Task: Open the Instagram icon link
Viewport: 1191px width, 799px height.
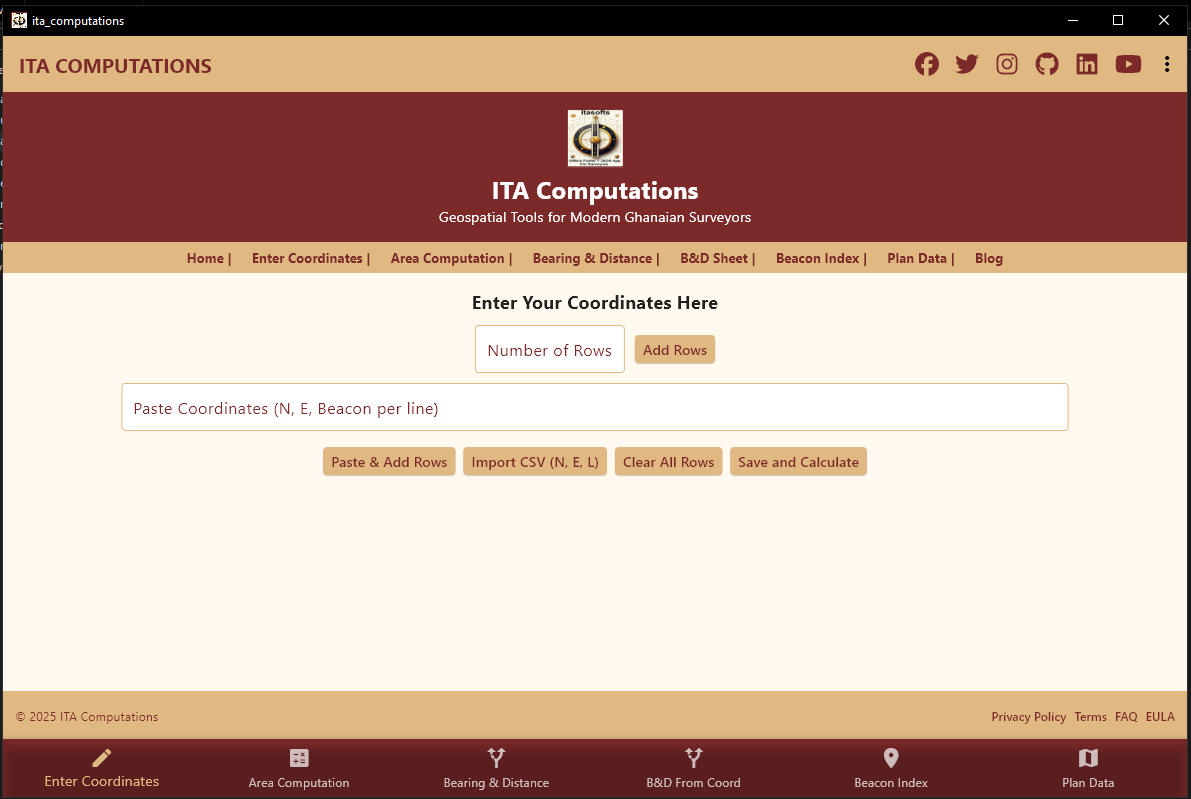Action: [1006, 64]
